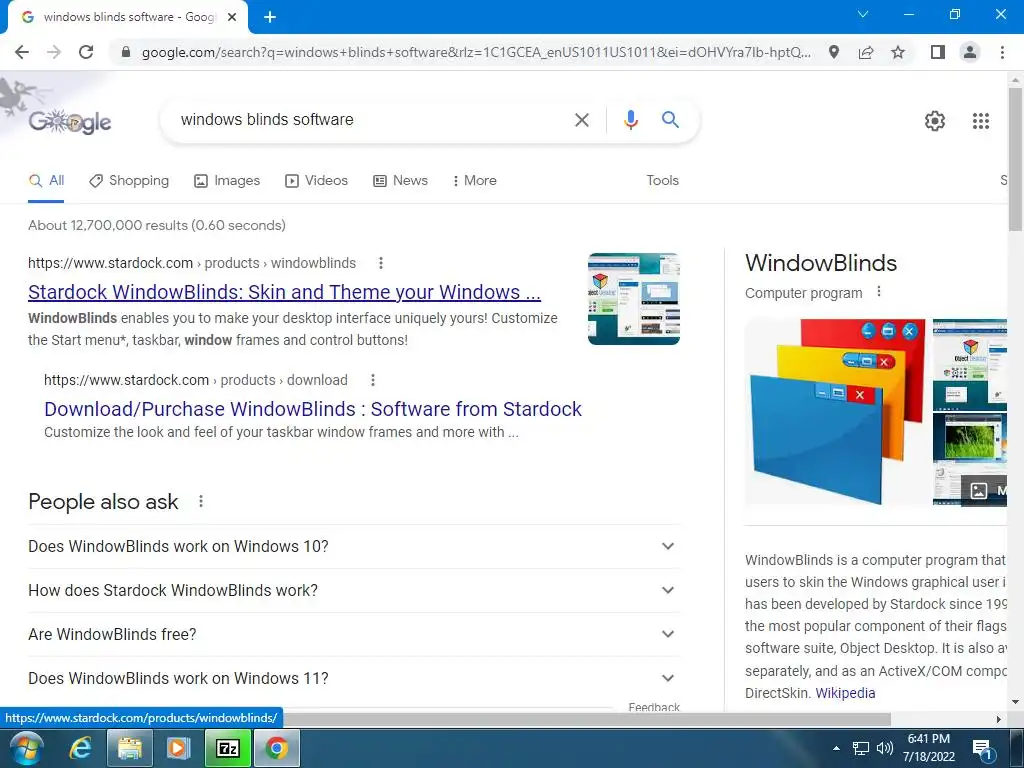Click the Feedback link under questions

point(654,707)
